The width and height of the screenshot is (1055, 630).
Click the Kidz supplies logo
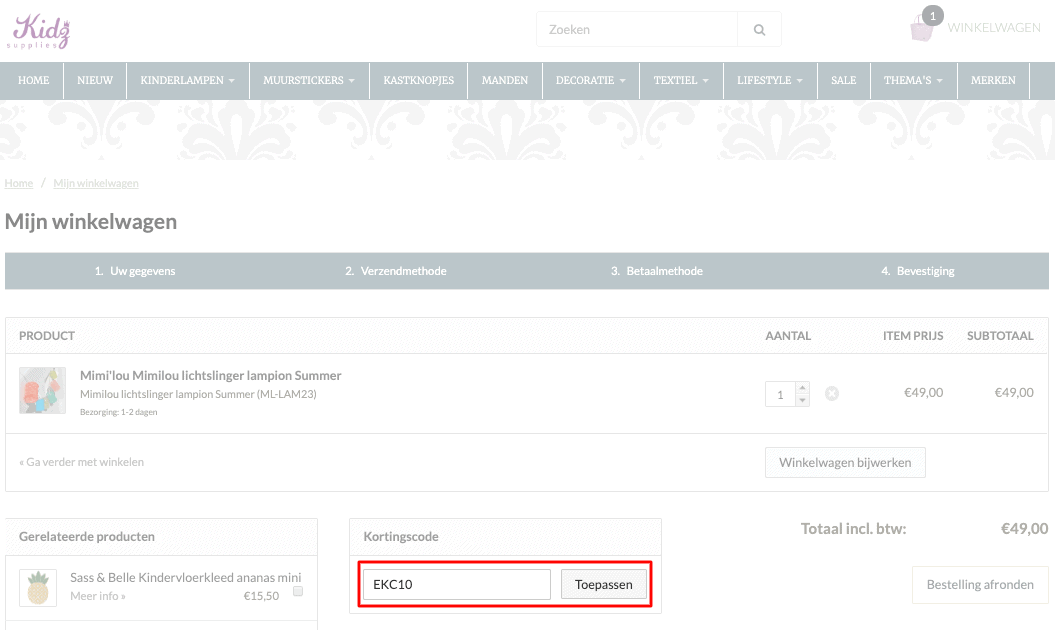[x=38, y=31]
